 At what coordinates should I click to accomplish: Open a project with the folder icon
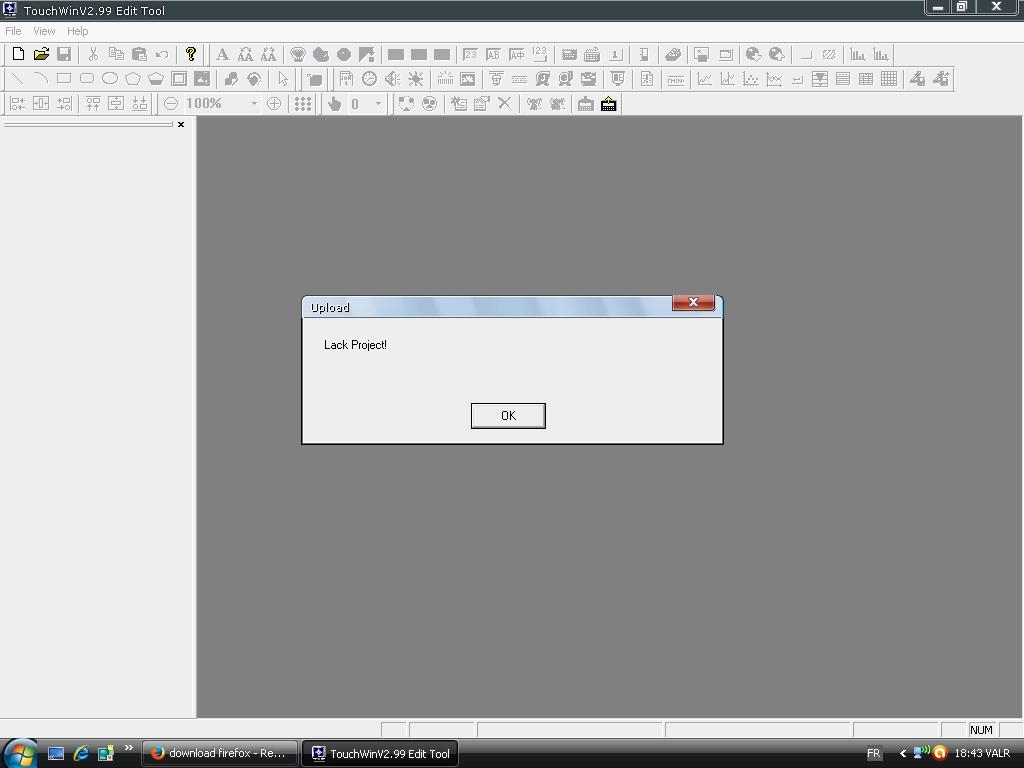(x=41, y=54)
